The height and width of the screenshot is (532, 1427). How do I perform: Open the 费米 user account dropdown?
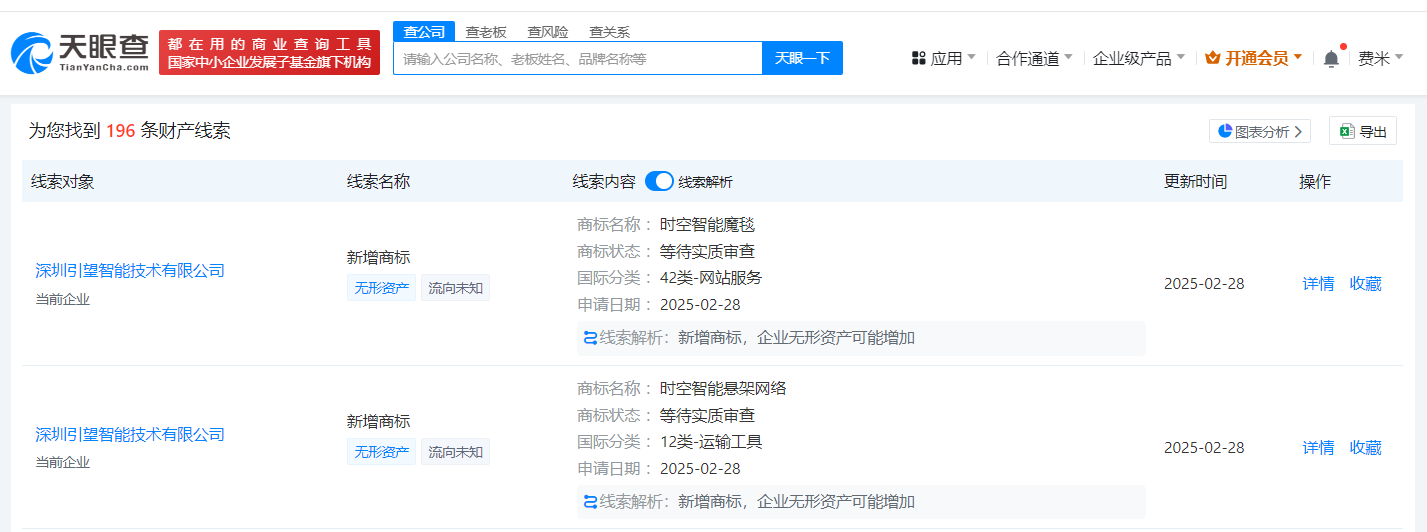click(1380, 59)
